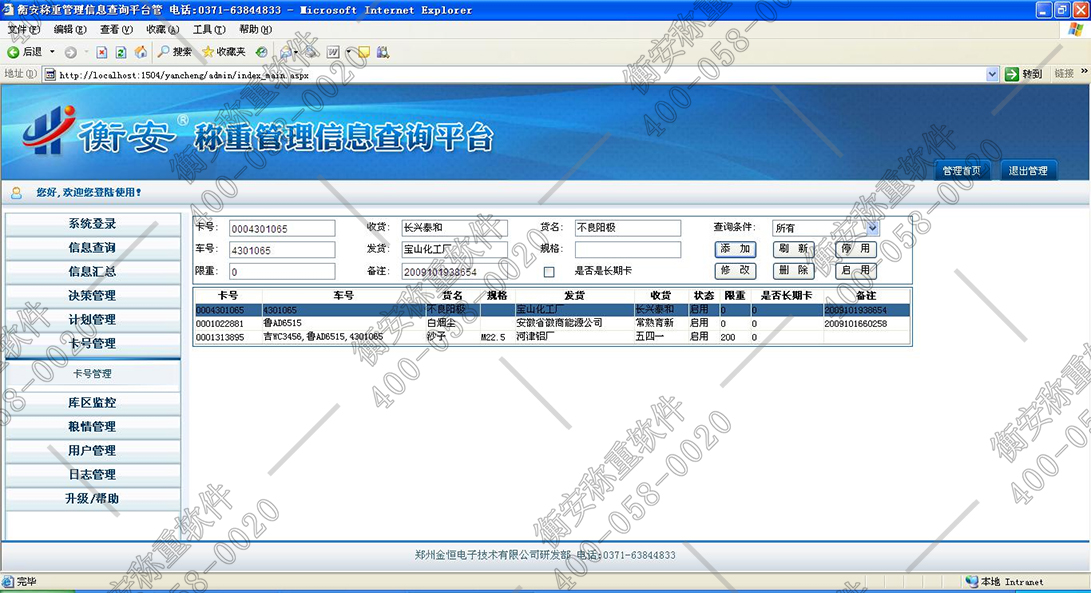Click the Refresh page icon
Screen dimensions: 1091x593
pyautogui.click(x=121, y=51)
